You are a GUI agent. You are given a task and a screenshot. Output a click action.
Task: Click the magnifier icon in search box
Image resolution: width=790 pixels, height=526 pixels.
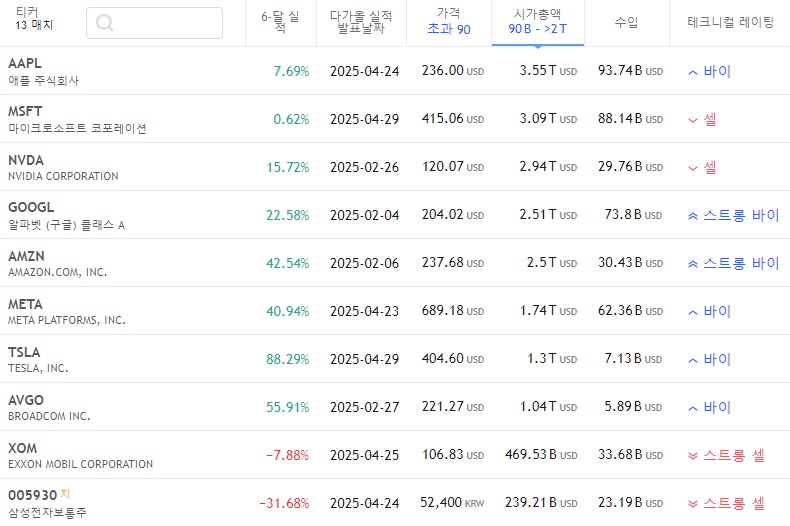104,23
